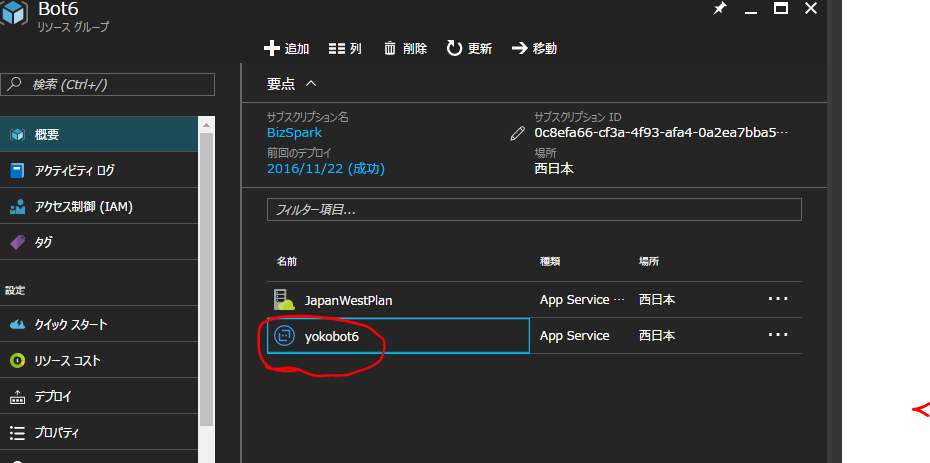Click the Bot6 resource group cube icon
930x463 pixels.
13,12
